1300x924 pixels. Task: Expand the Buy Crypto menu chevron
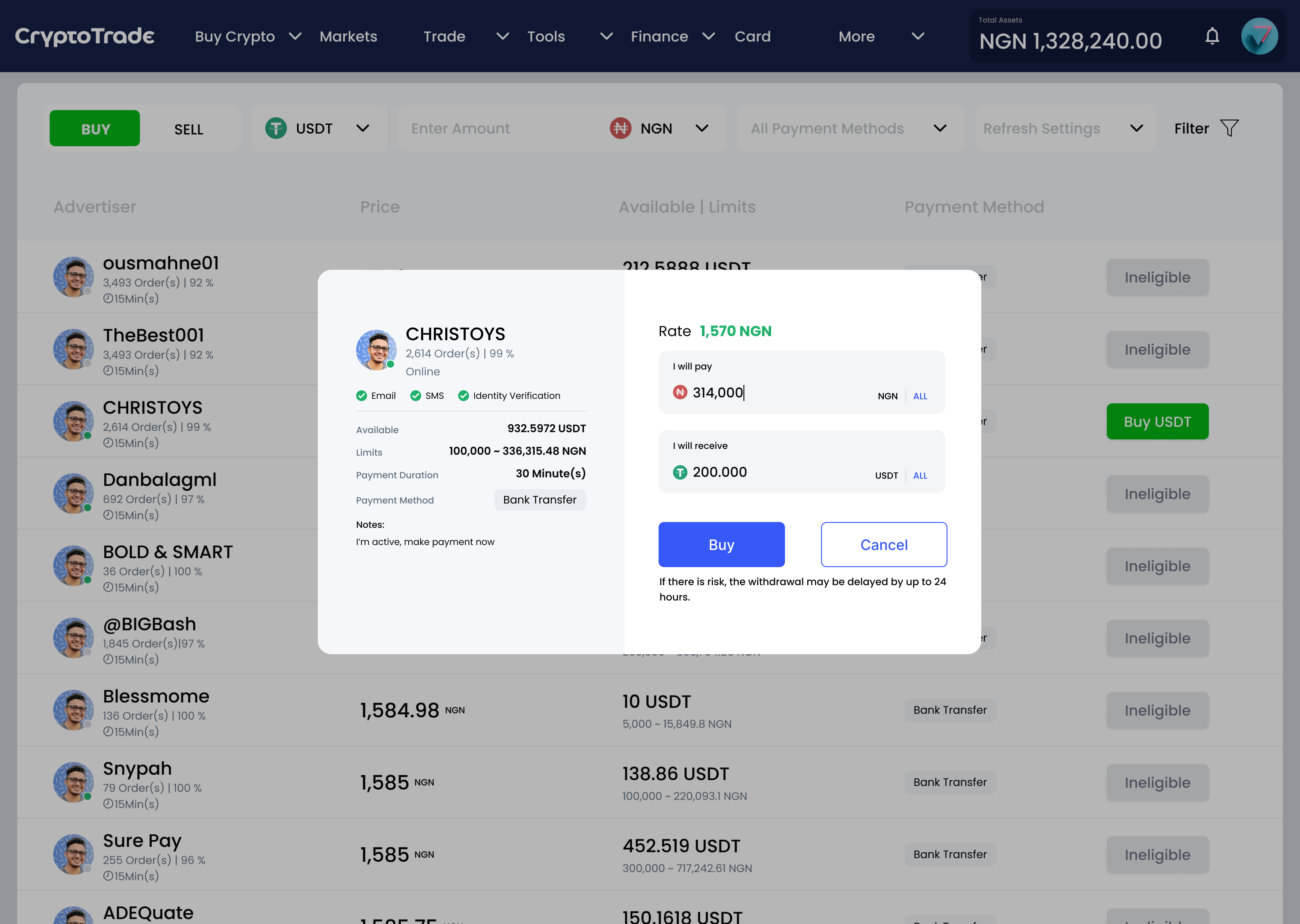pyautogui.click(x=295, y=36)
